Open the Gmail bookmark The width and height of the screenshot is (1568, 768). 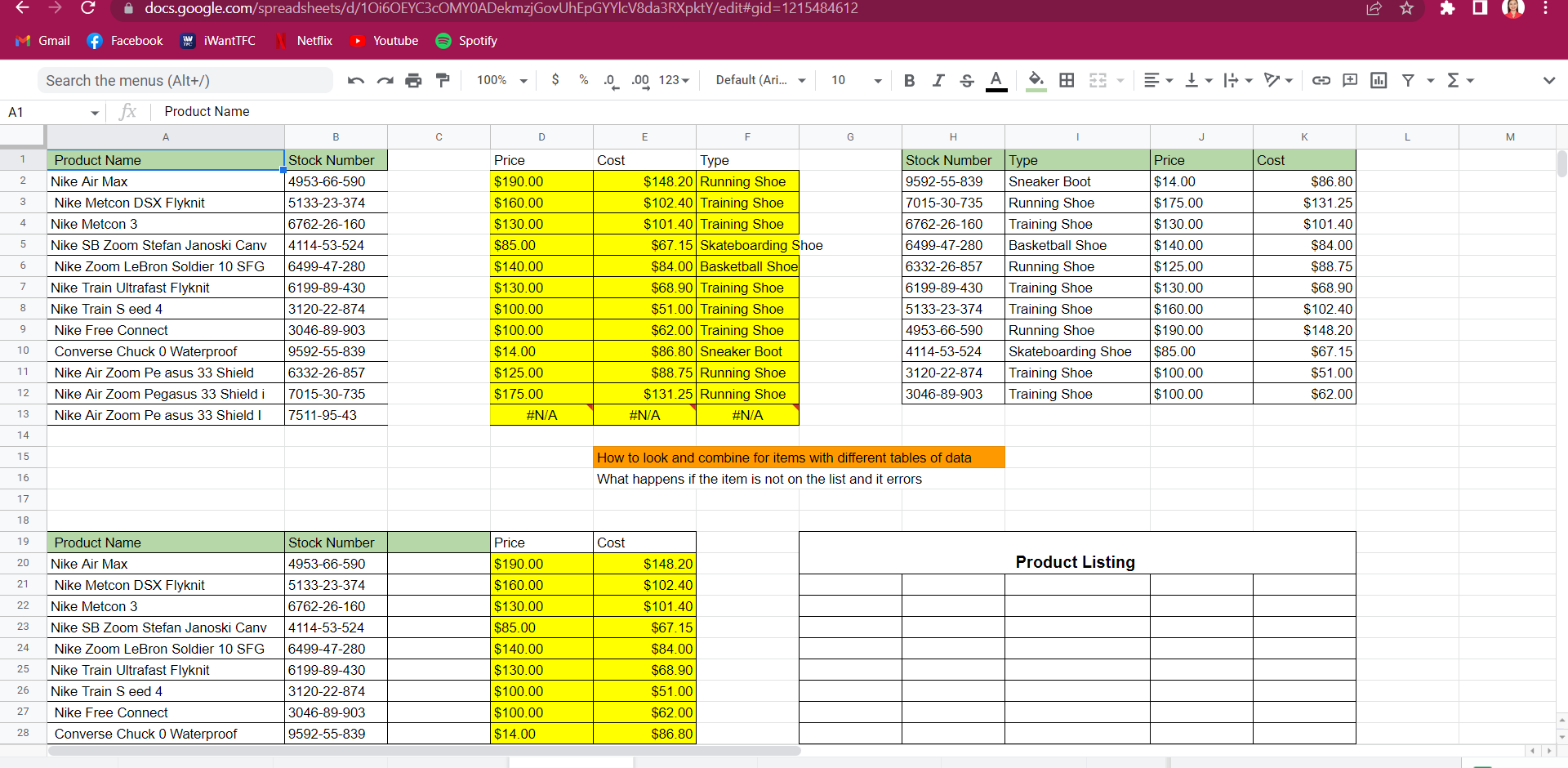click(43, 41)
